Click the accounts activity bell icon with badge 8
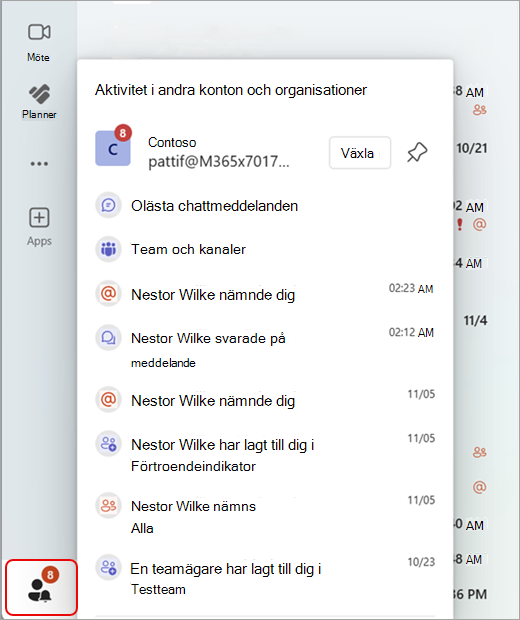Image resolution: width=520 pixels, height=620 pixels. (x=42, y=588)
